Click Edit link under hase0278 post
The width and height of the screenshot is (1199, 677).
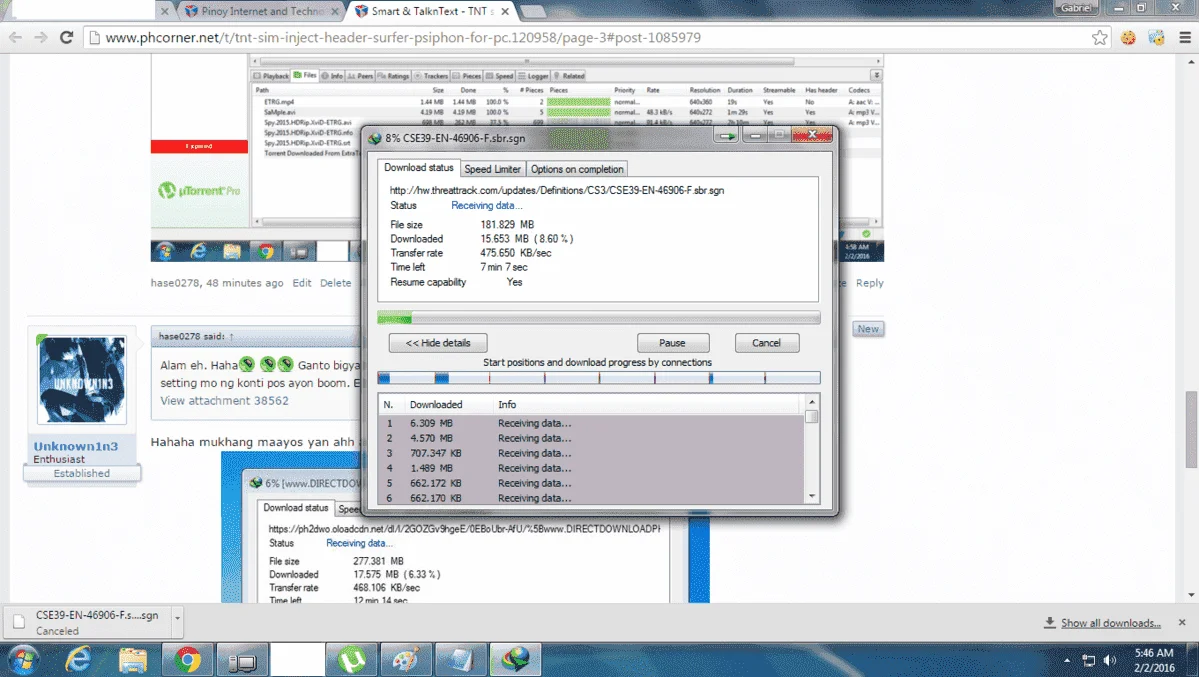302,283
